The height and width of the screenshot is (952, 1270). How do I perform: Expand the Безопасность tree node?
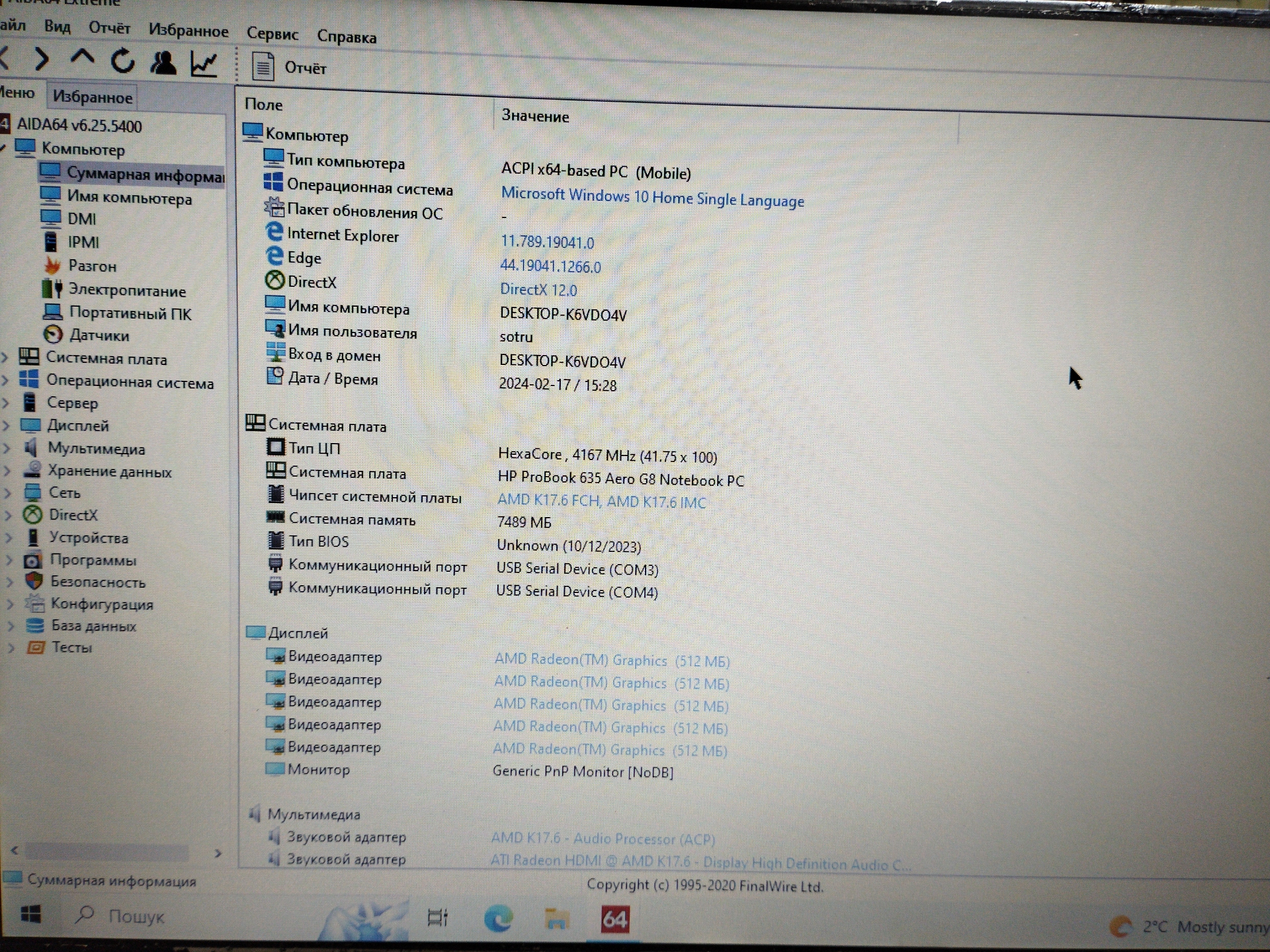(x=10, y=582)
